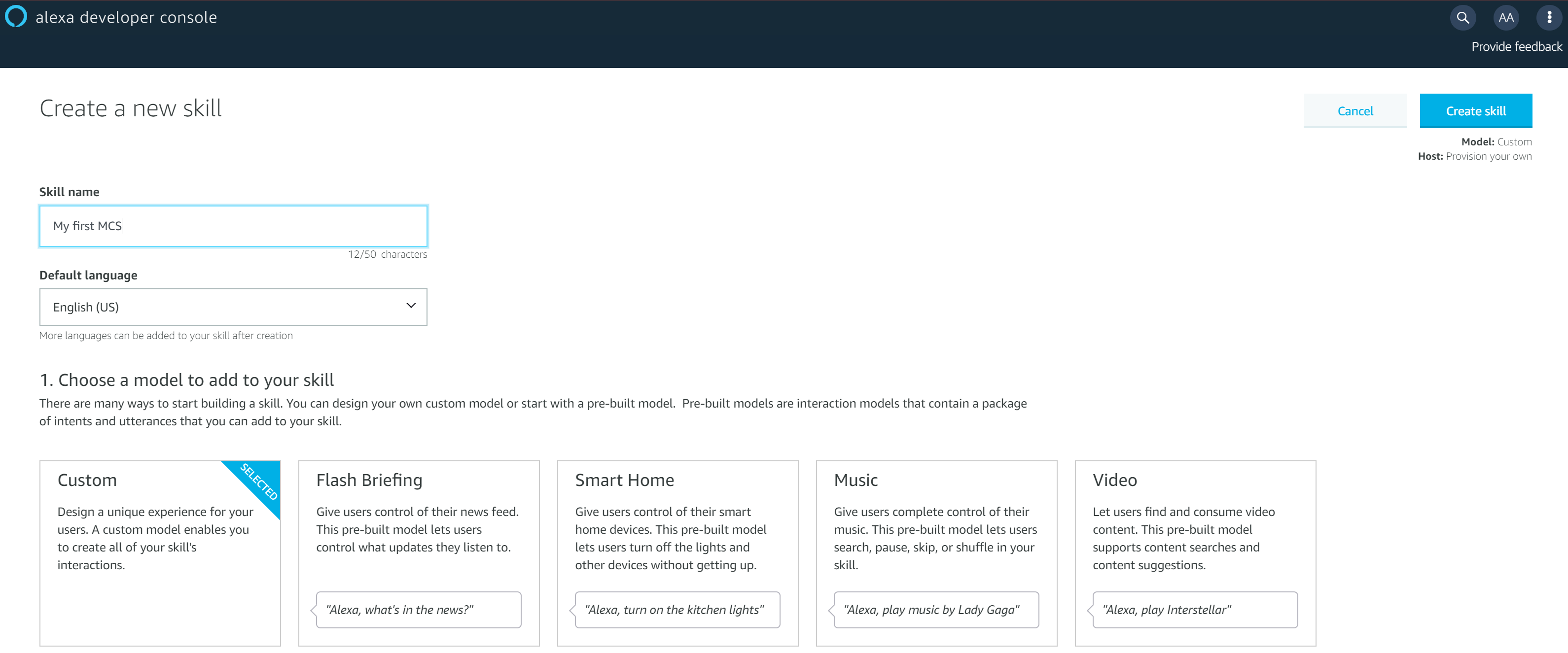The height and width of the screenshot is (653, 1568).
Task: Click the Alexa ring logo icon
Action: (x=16, y=16)
